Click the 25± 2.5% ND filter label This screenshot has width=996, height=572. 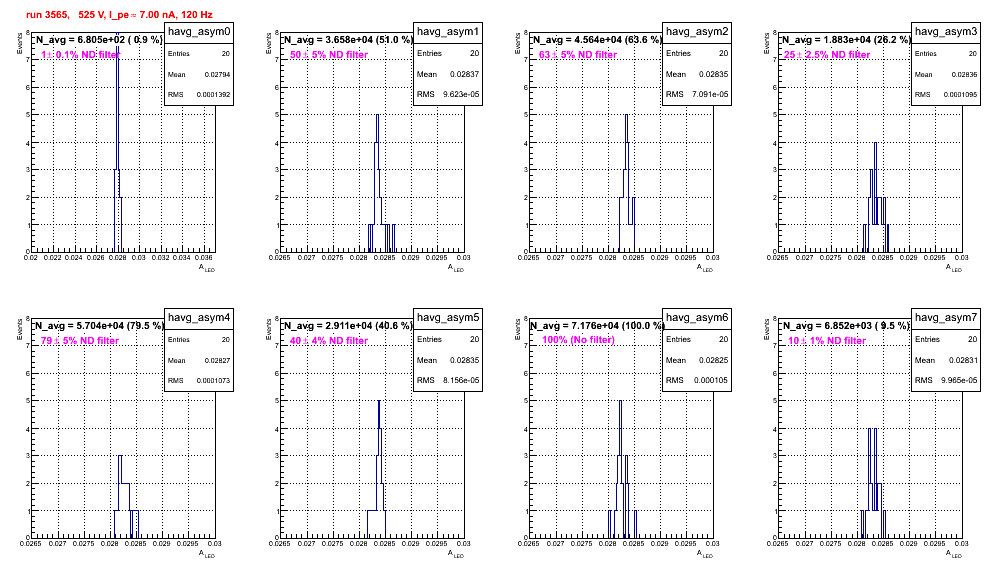(827, 55)
